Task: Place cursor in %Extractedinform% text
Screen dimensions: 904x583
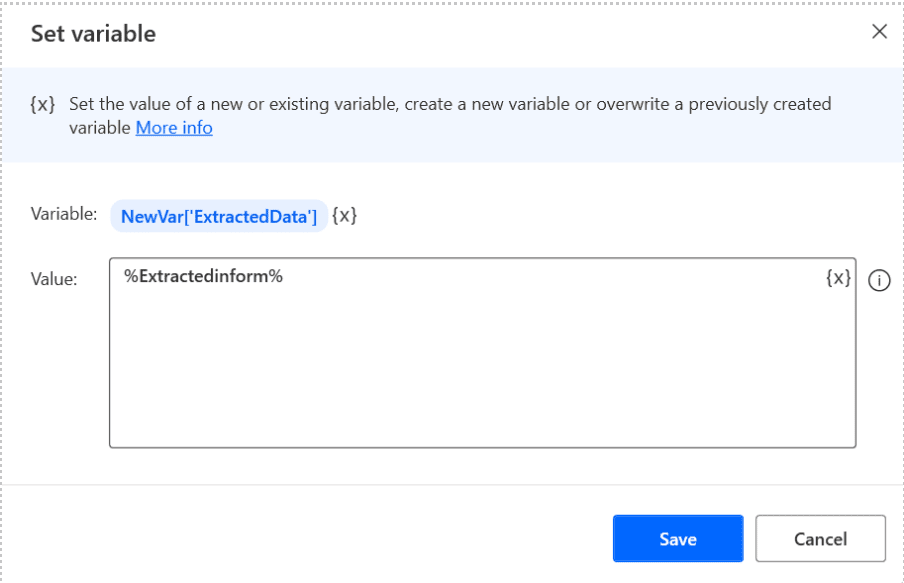Action: [x=203, y=276]
